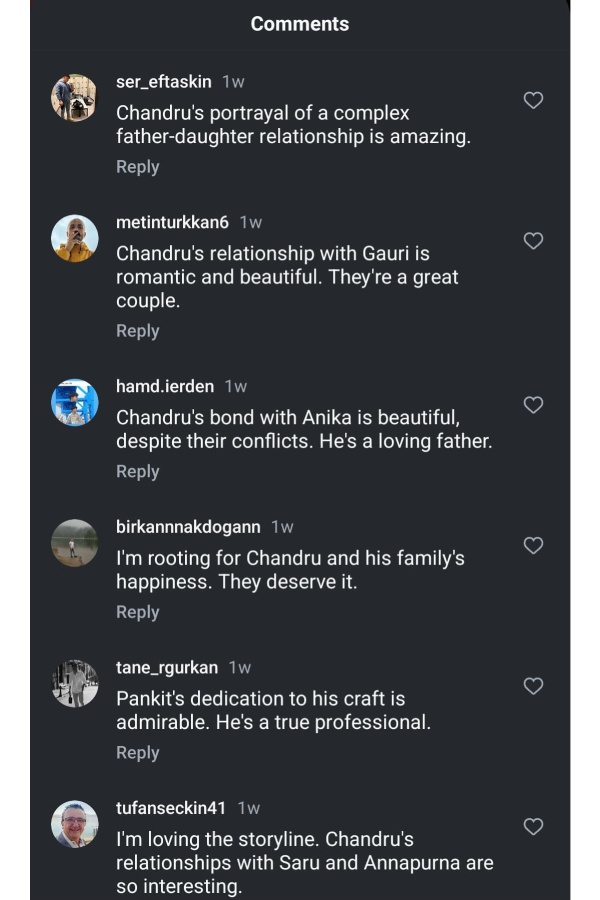Tap tufanseckin41's avatar
The image size is (600, 900).
(x=75, y=824)
